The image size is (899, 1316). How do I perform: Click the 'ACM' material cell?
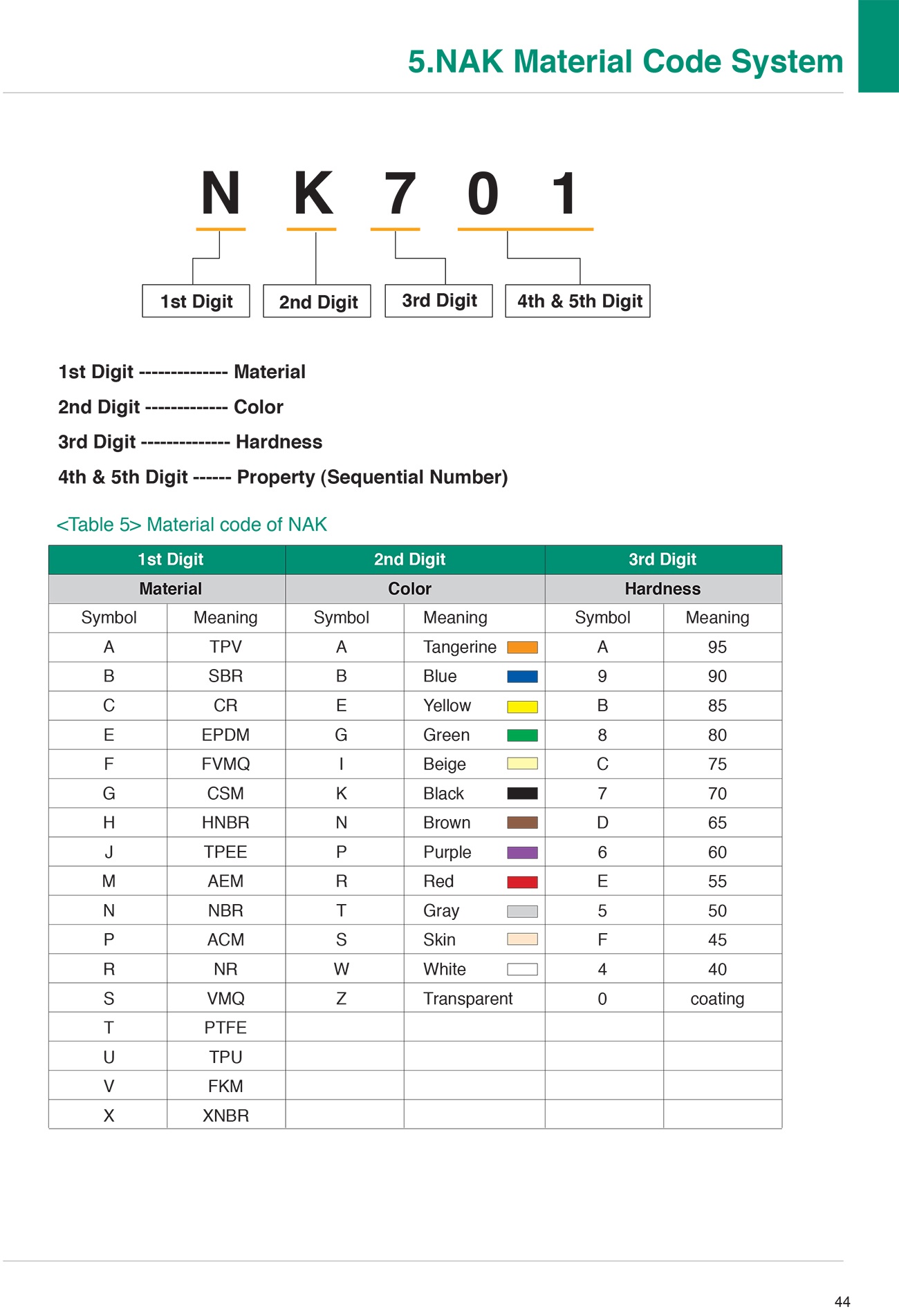tap(226, 940)
